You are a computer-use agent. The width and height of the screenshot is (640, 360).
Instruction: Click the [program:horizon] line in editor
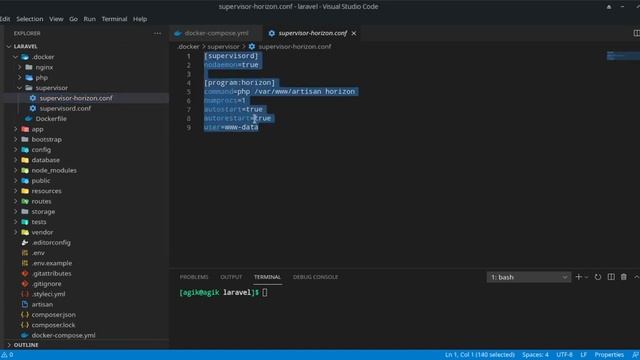click(240, 83)
